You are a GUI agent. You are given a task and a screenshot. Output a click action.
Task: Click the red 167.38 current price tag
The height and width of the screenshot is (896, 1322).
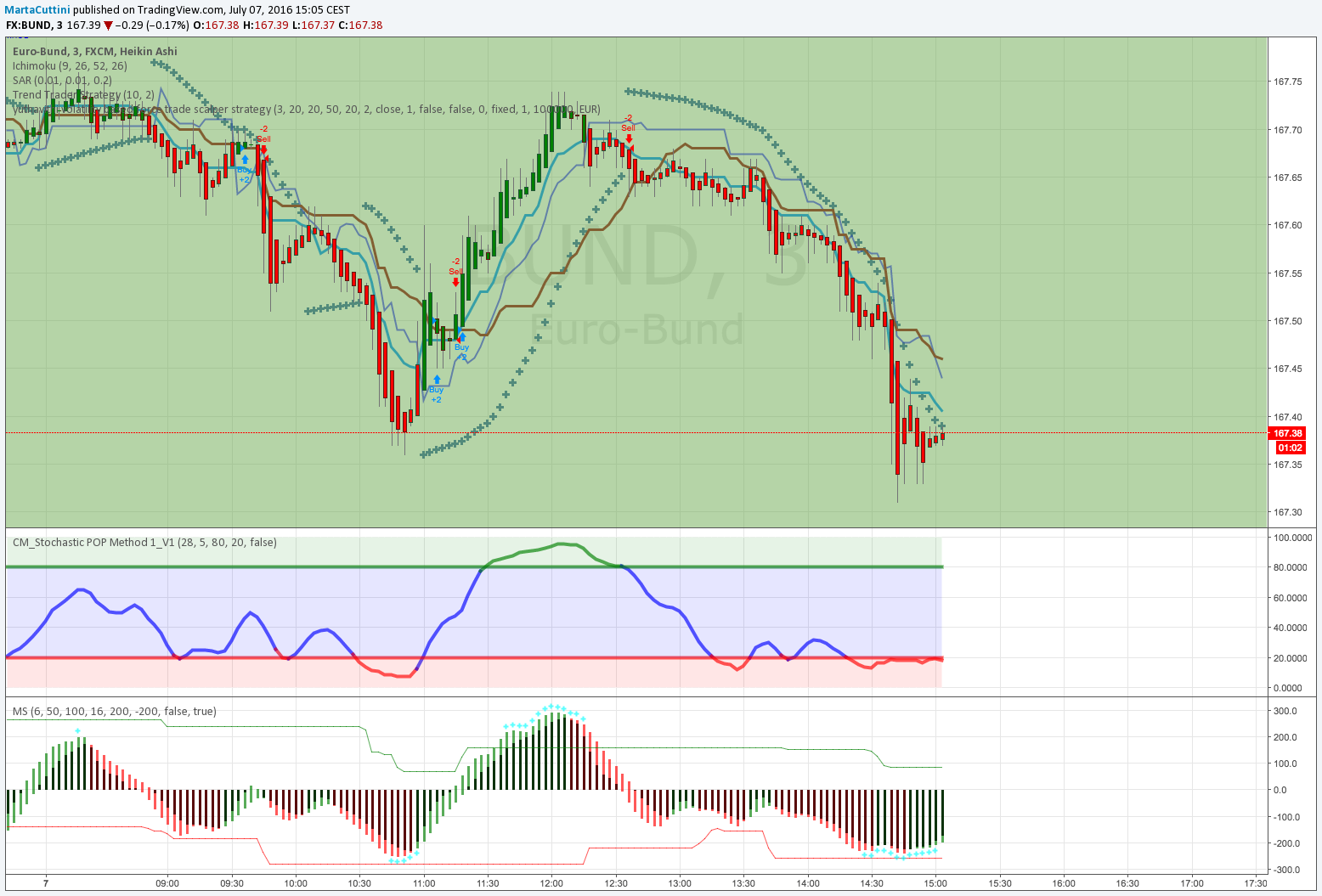pyautogui.click(x=1288, y=433)
